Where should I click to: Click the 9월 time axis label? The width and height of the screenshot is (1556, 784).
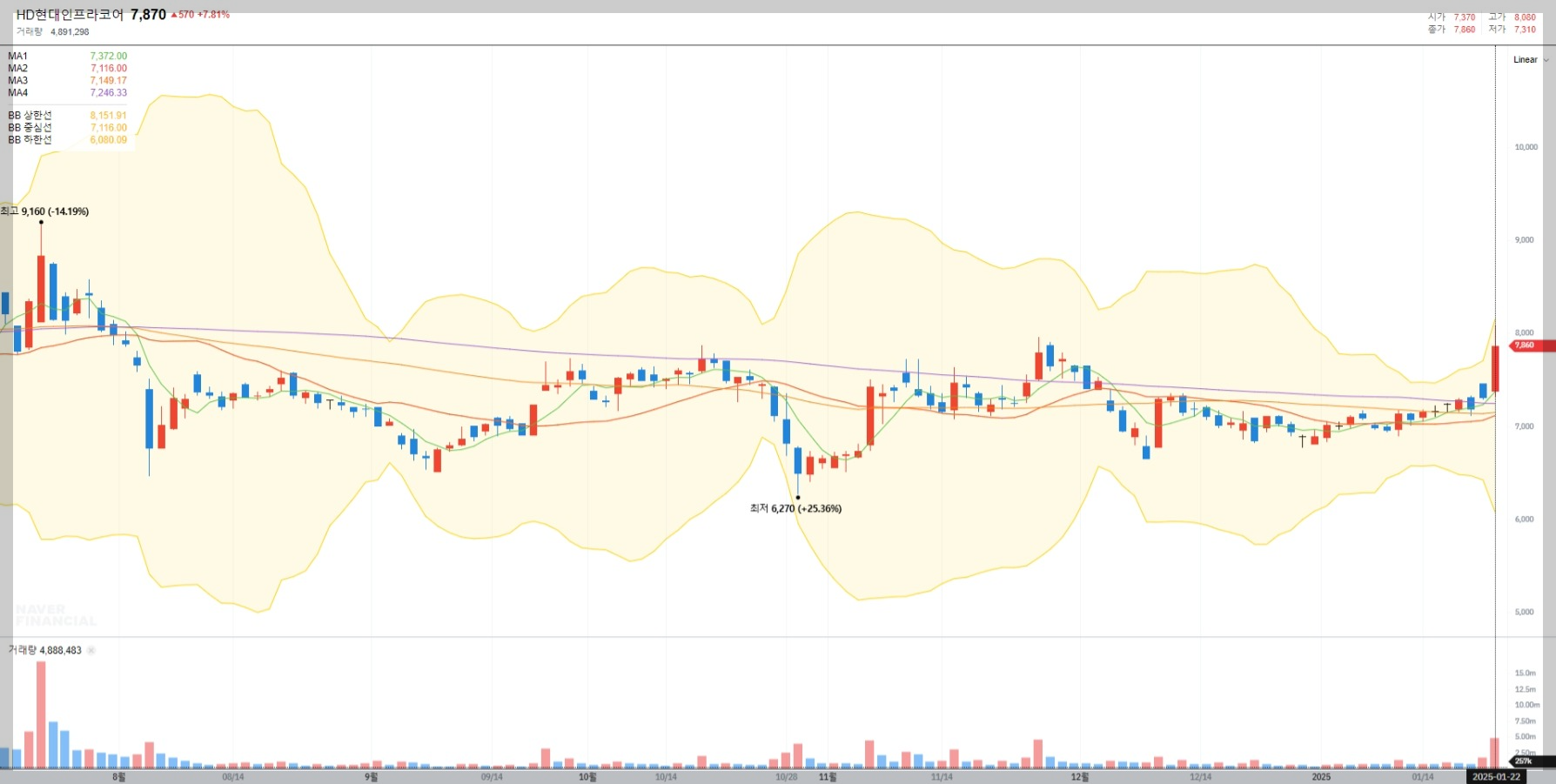pos(372,777)
